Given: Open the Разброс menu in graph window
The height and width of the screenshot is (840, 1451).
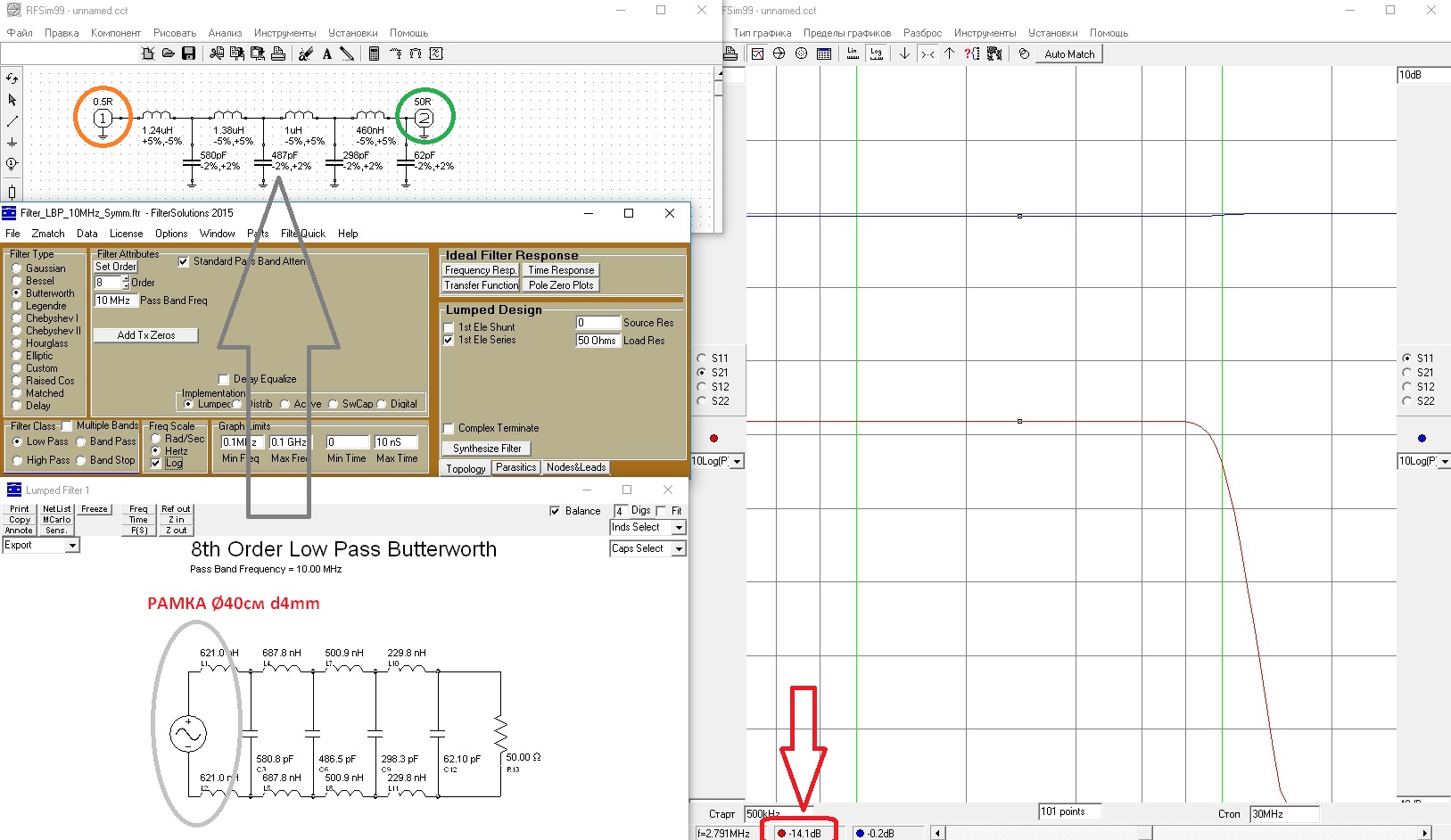Looking at the screenshot, I should (x=922, y=33).
